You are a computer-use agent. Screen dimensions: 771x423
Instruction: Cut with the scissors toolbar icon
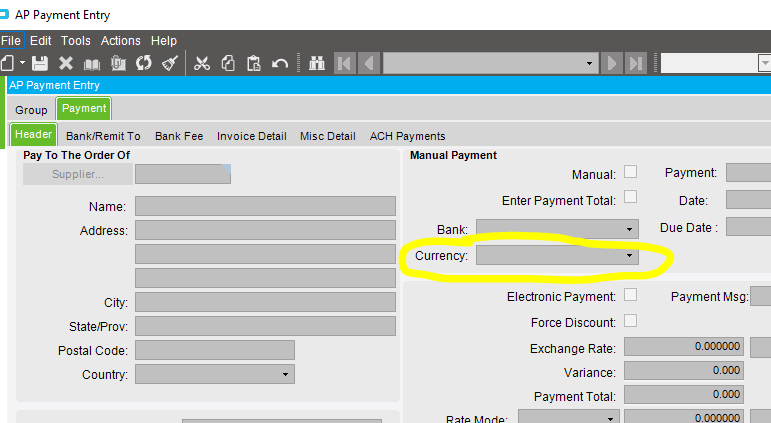202,63
